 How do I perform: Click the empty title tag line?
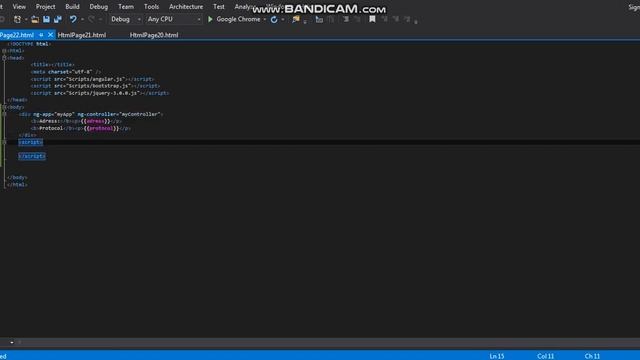tap(52, 65)
